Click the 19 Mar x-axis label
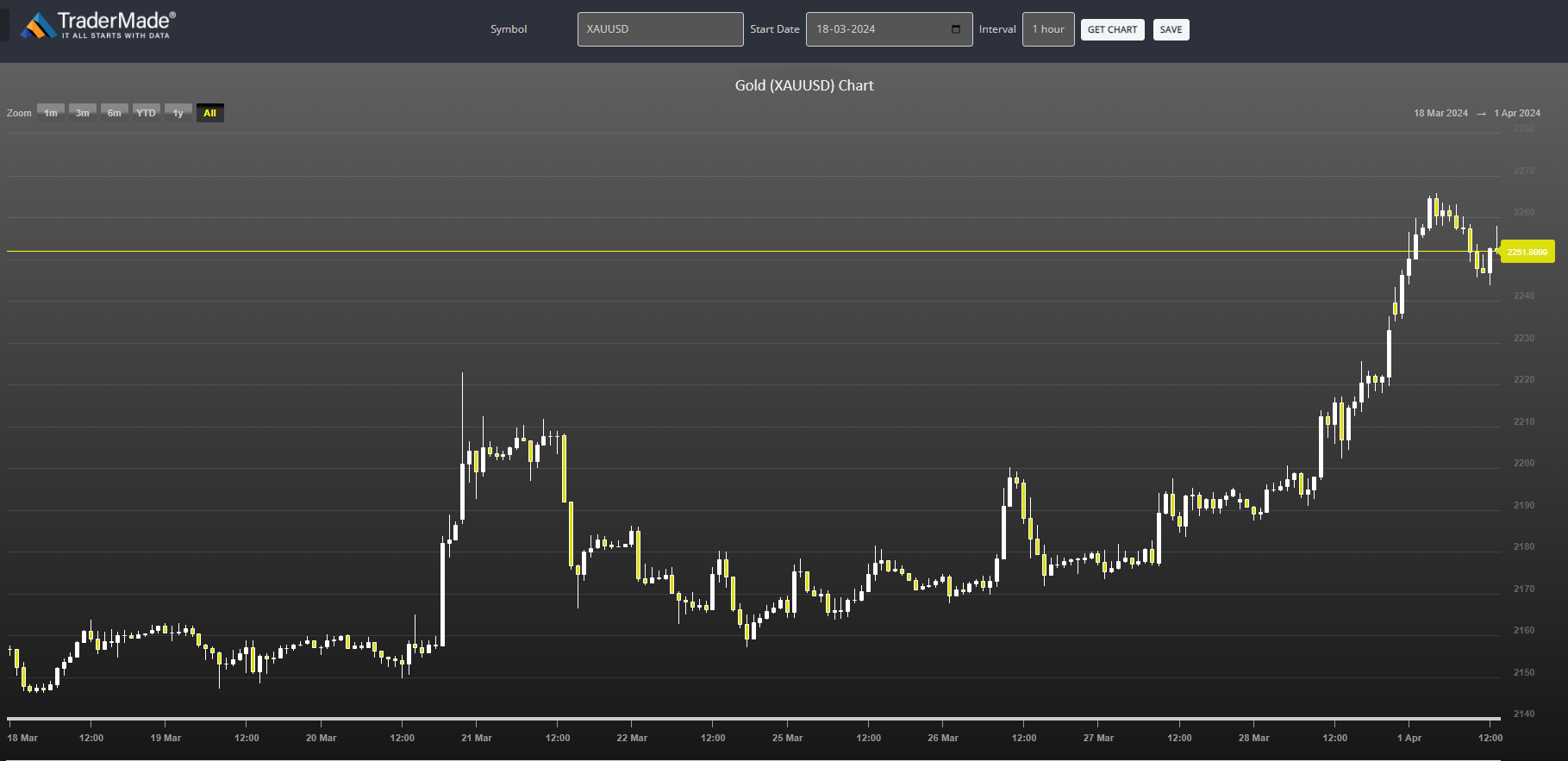This screenshot has width=1568, height=761. coord(166,738)
